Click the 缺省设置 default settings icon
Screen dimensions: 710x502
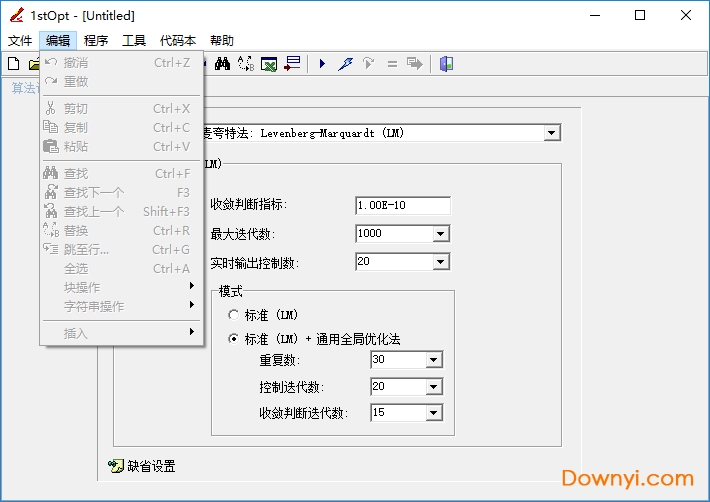tap(116, 466)
